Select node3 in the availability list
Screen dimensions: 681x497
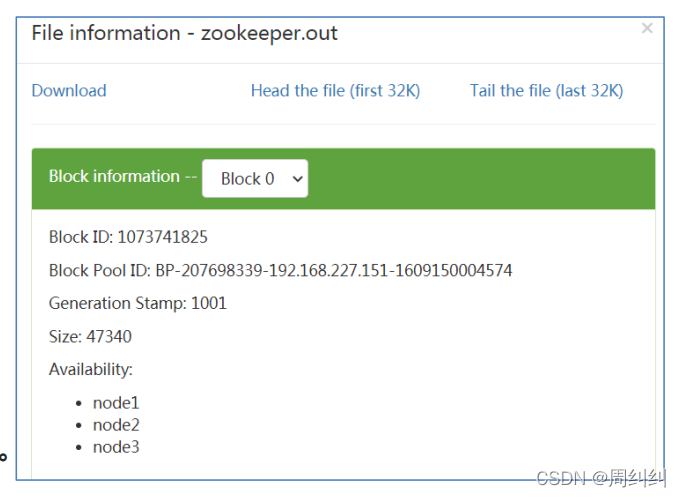[116, 447]
